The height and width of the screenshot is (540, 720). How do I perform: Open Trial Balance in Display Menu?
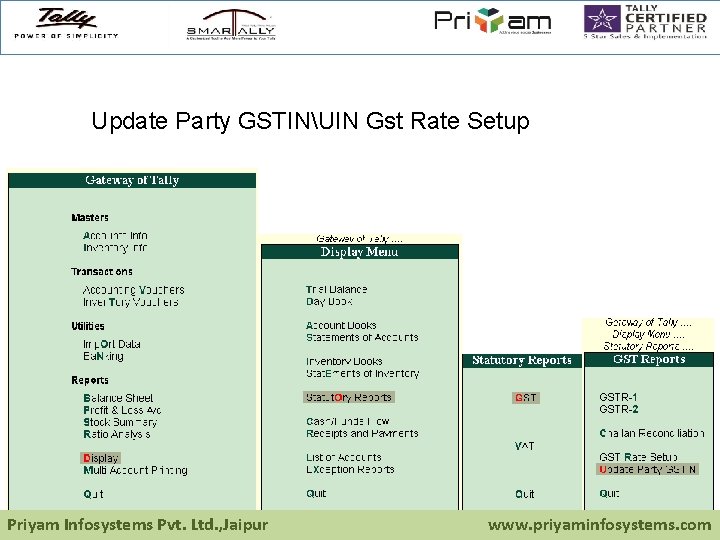(x=337, y=290)
